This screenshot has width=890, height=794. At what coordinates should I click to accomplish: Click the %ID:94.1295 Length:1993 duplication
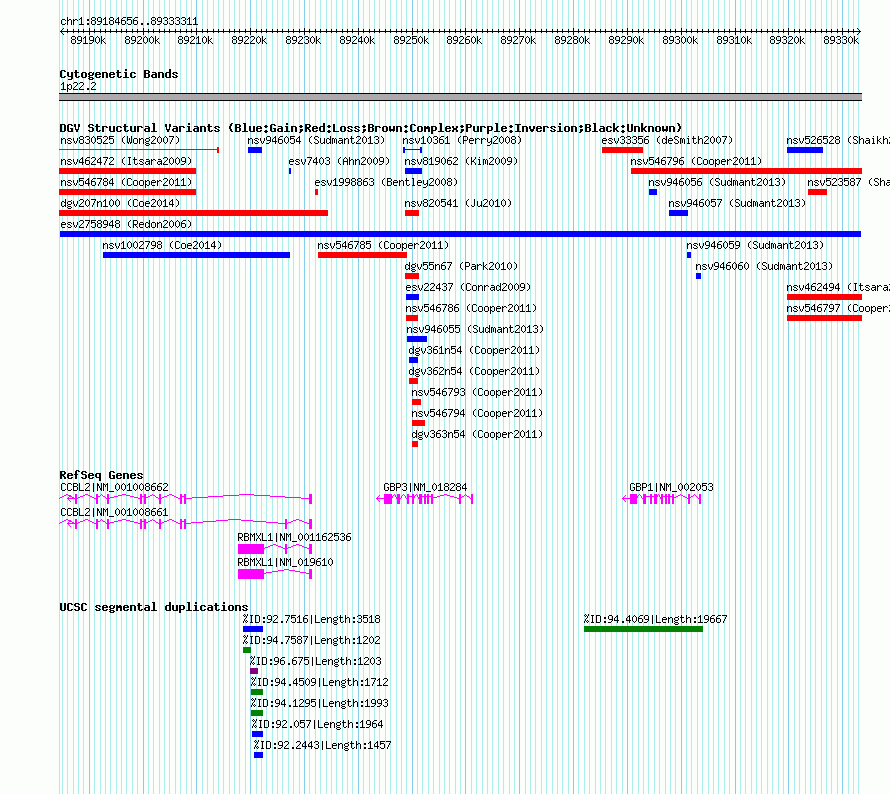click(257, 713)
